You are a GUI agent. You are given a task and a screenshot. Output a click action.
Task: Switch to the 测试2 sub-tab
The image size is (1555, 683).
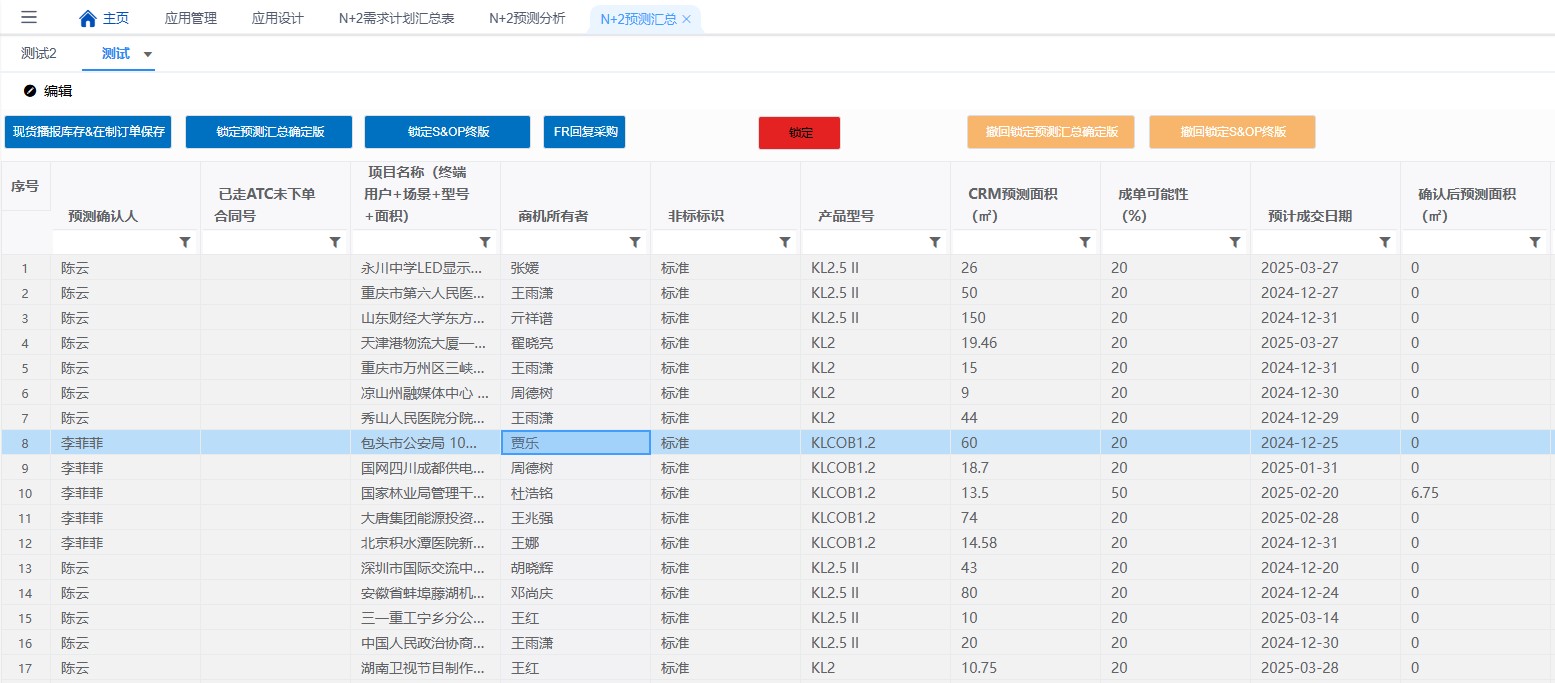click(39, 54)
